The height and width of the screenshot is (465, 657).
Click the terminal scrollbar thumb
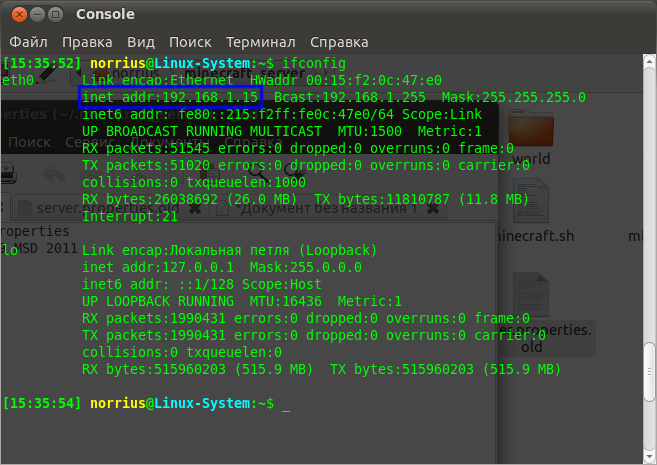(649, 372)
